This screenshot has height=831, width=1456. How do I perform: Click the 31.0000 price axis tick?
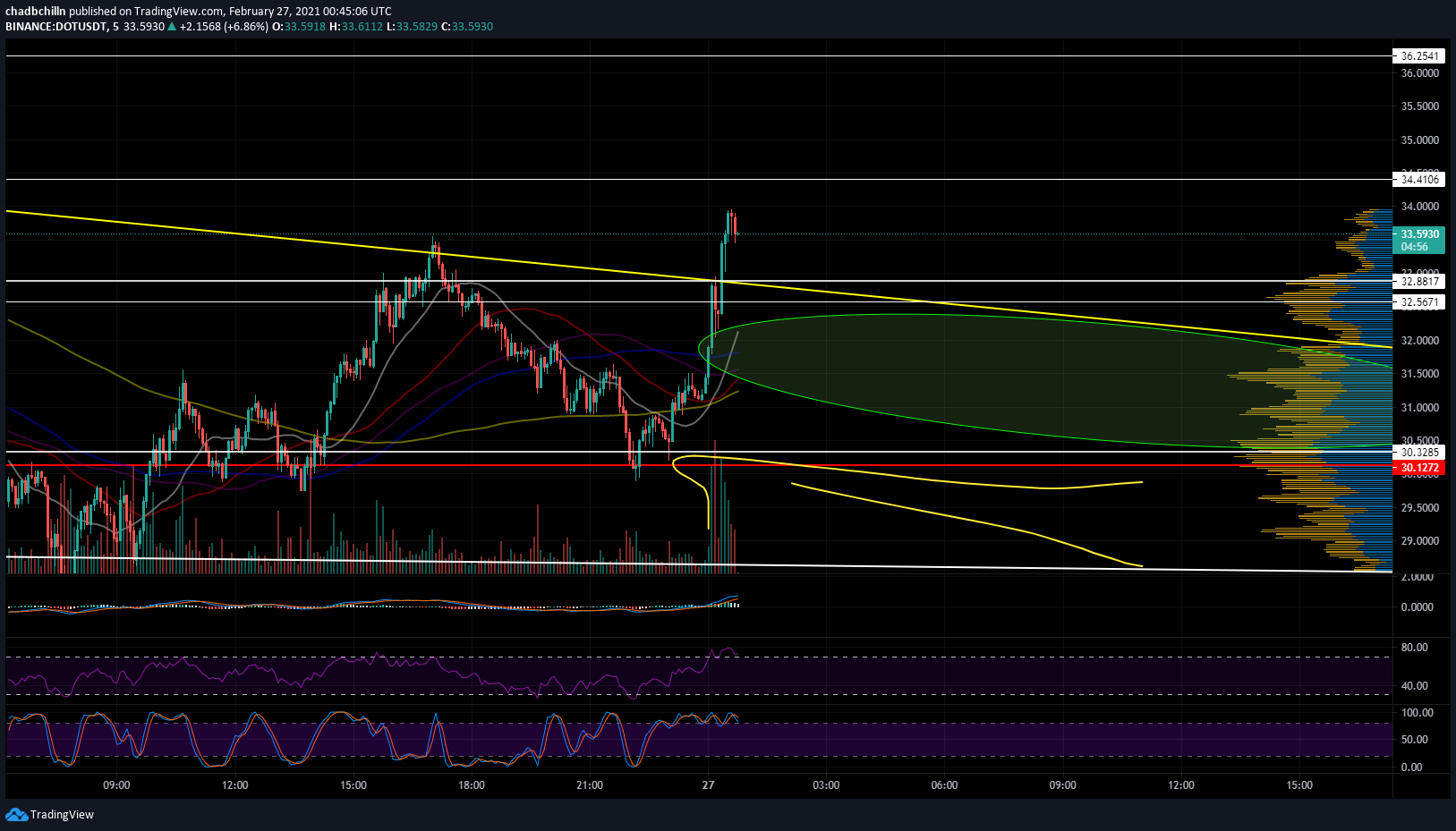1419,408
